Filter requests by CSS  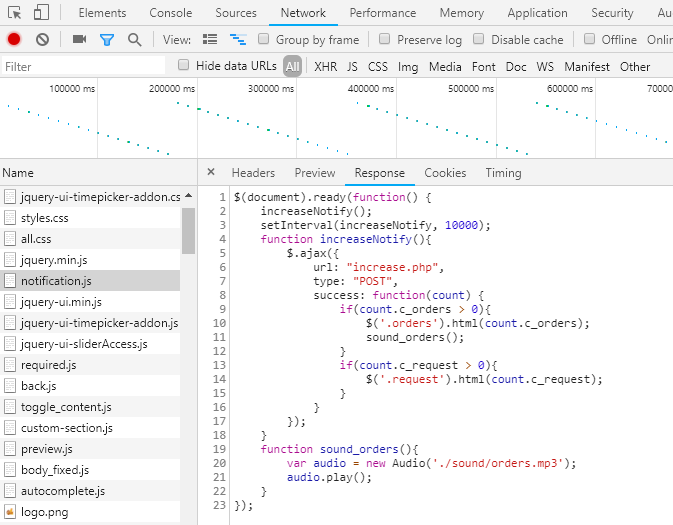tap(378, 67)
